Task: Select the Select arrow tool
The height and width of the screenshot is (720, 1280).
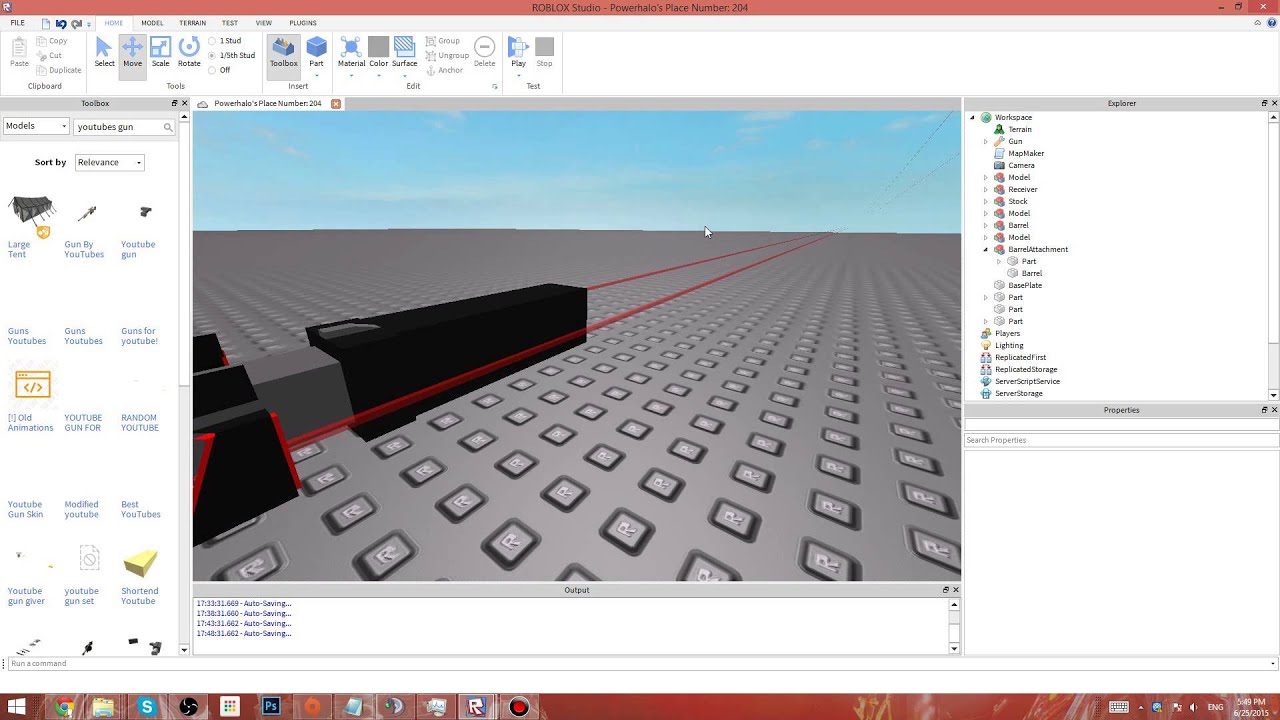Action: click(x=104, y=53)
